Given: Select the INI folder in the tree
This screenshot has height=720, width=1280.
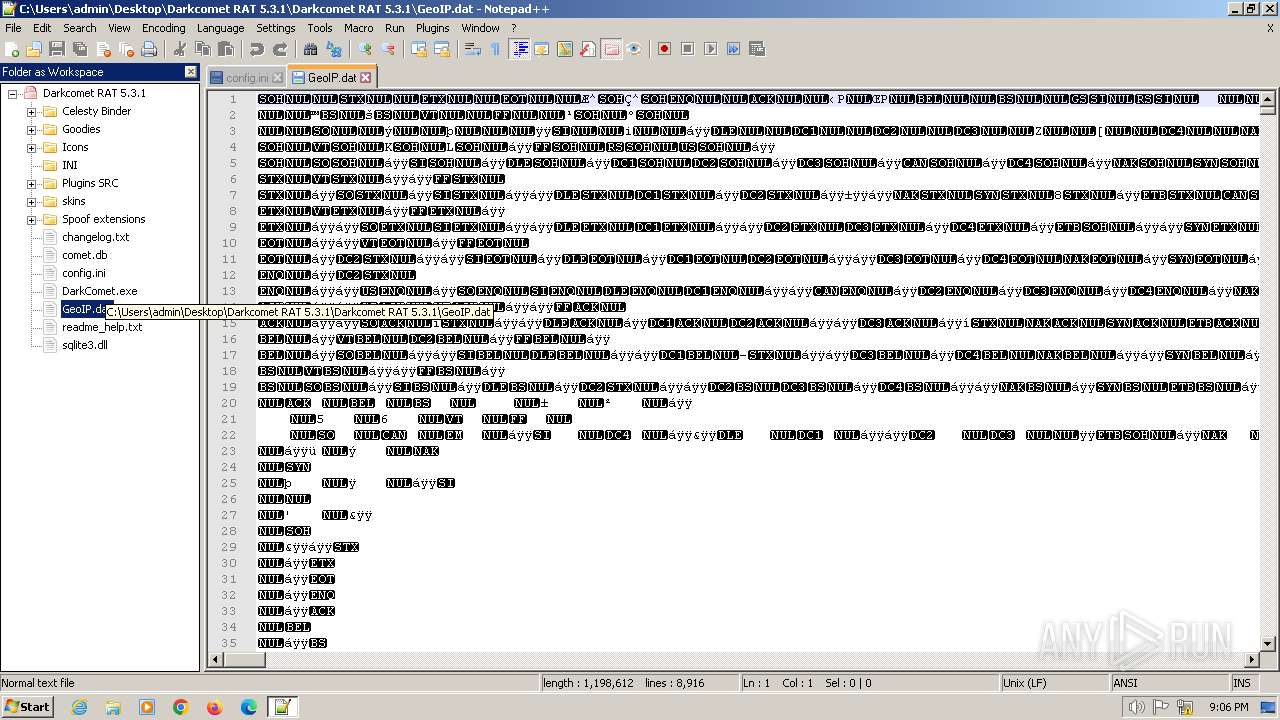Looking at the screenshot, I should 69,165.
